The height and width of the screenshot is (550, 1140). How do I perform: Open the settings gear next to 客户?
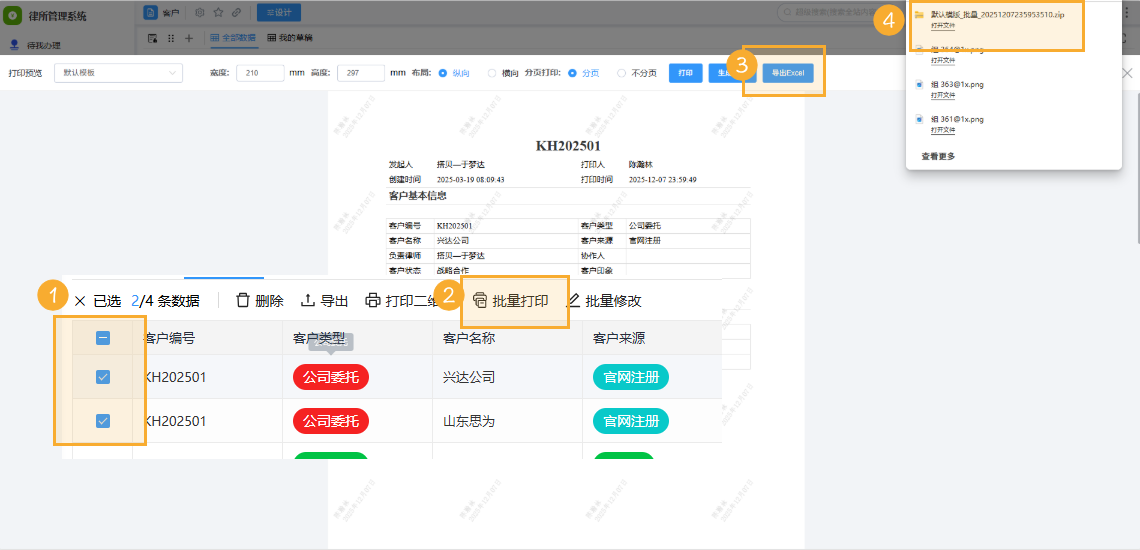coord(200,12)
